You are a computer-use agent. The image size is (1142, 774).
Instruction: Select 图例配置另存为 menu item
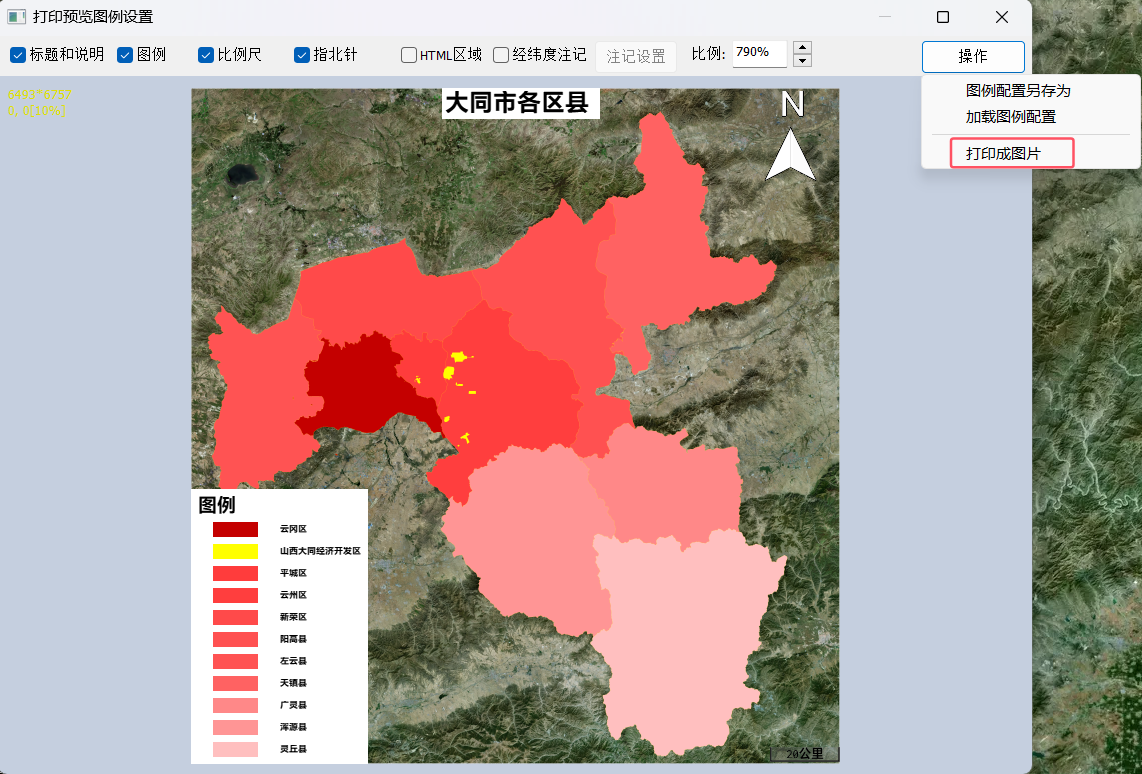point(1018,91)
